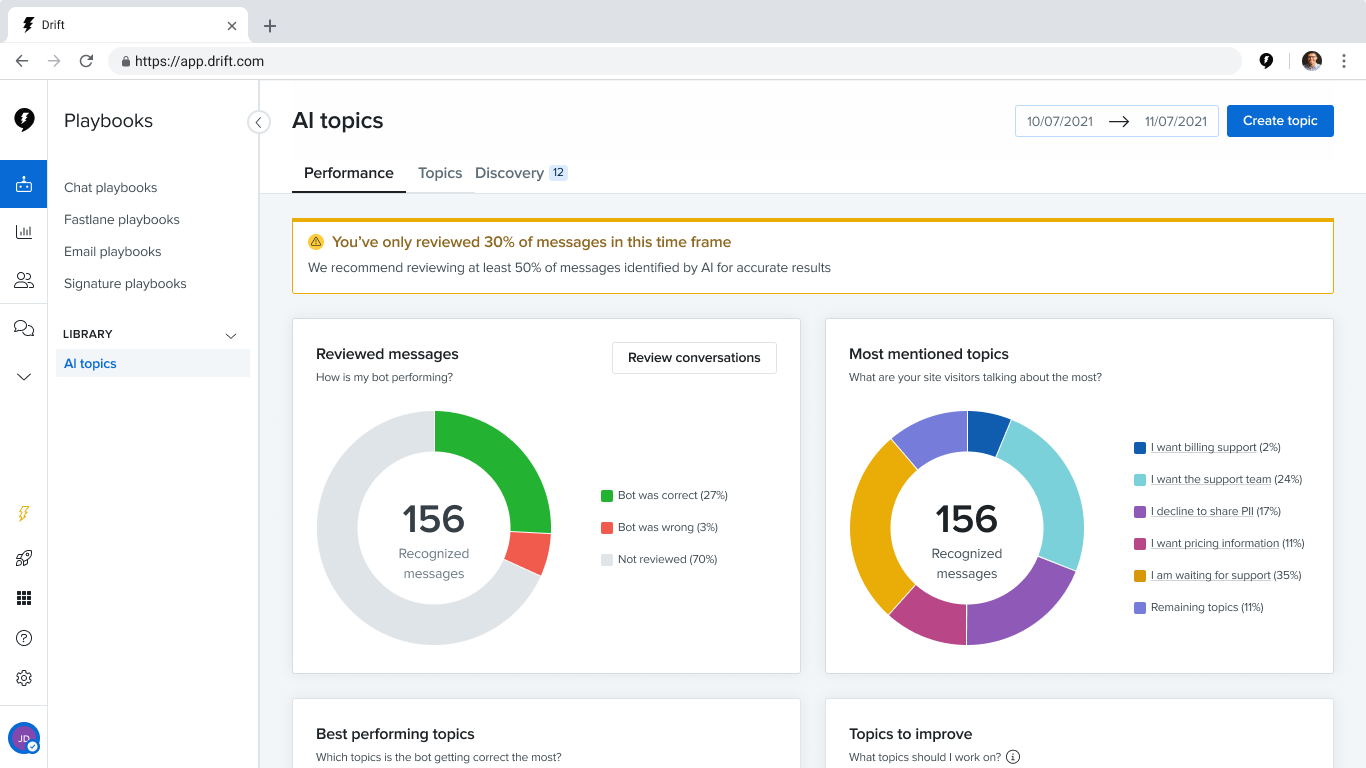This screenshot has height=768, width=1366.
Task: Open Fastlane playbooks
Action: pyautogui.click(x=122, y=219)
